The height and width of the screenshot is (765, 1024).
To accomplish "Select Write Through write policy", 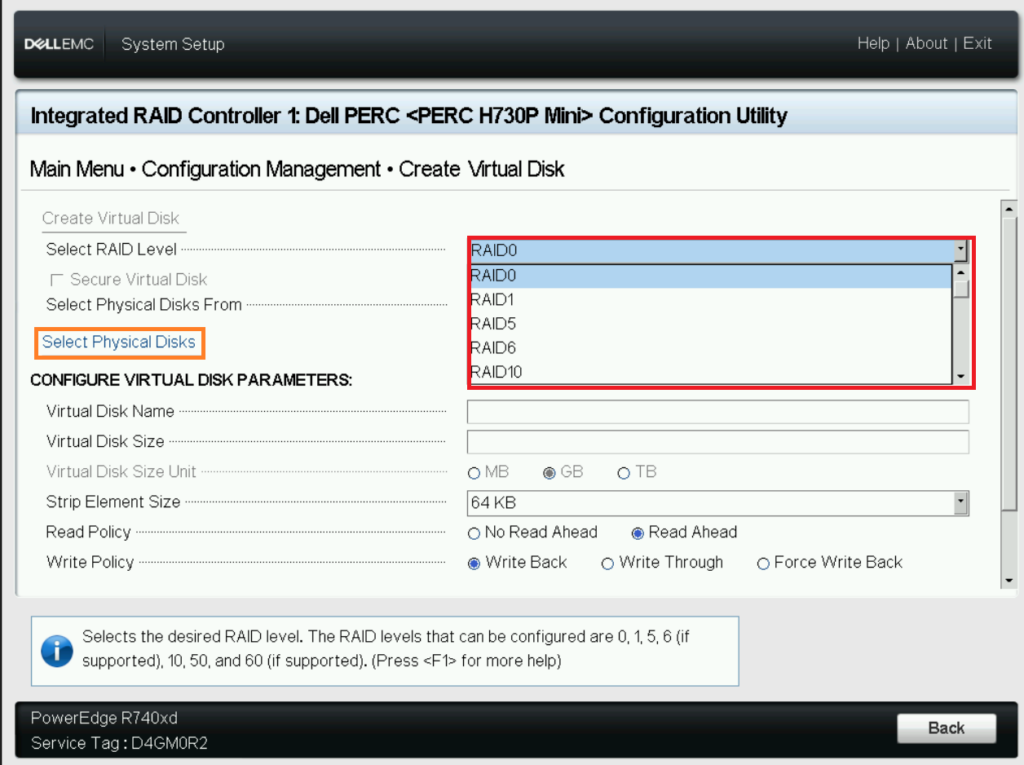I will [x=607, y=564].
